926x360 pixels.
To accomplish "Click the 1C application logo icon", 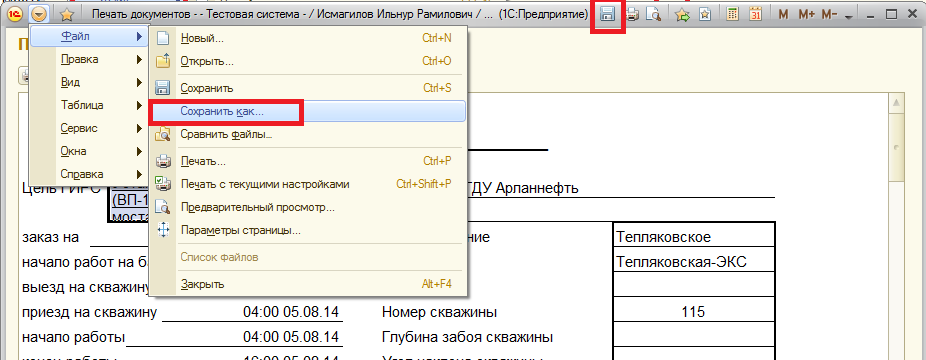I will (14, 14).
